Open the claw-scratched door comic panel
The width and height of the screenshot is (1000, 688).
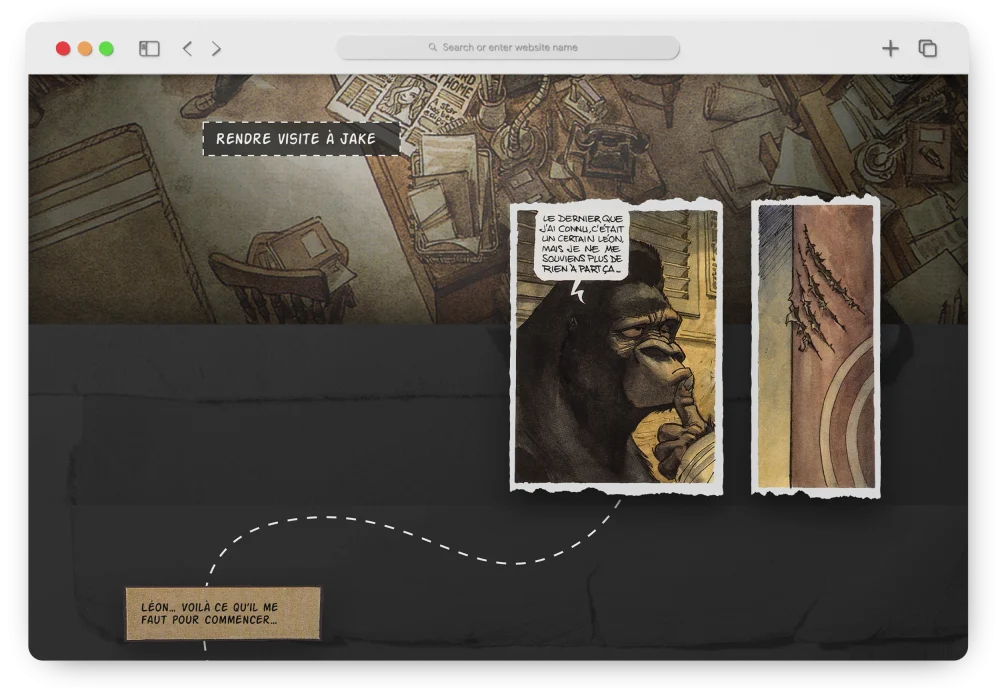point(816,346)
